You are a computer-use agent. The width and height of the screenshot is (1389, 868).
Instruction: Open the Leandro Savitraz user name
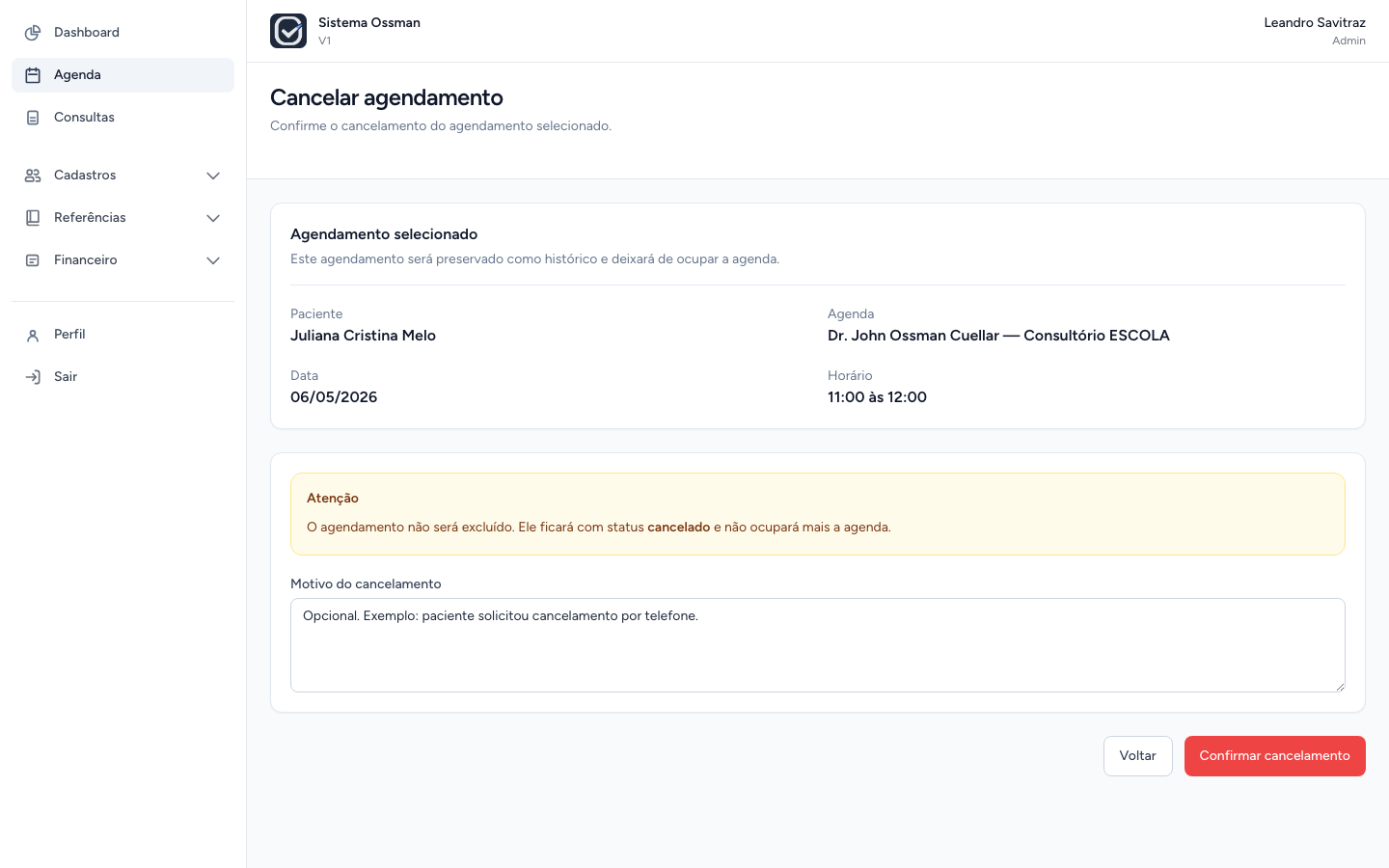pyautogui.click(x=1315, y=22)
